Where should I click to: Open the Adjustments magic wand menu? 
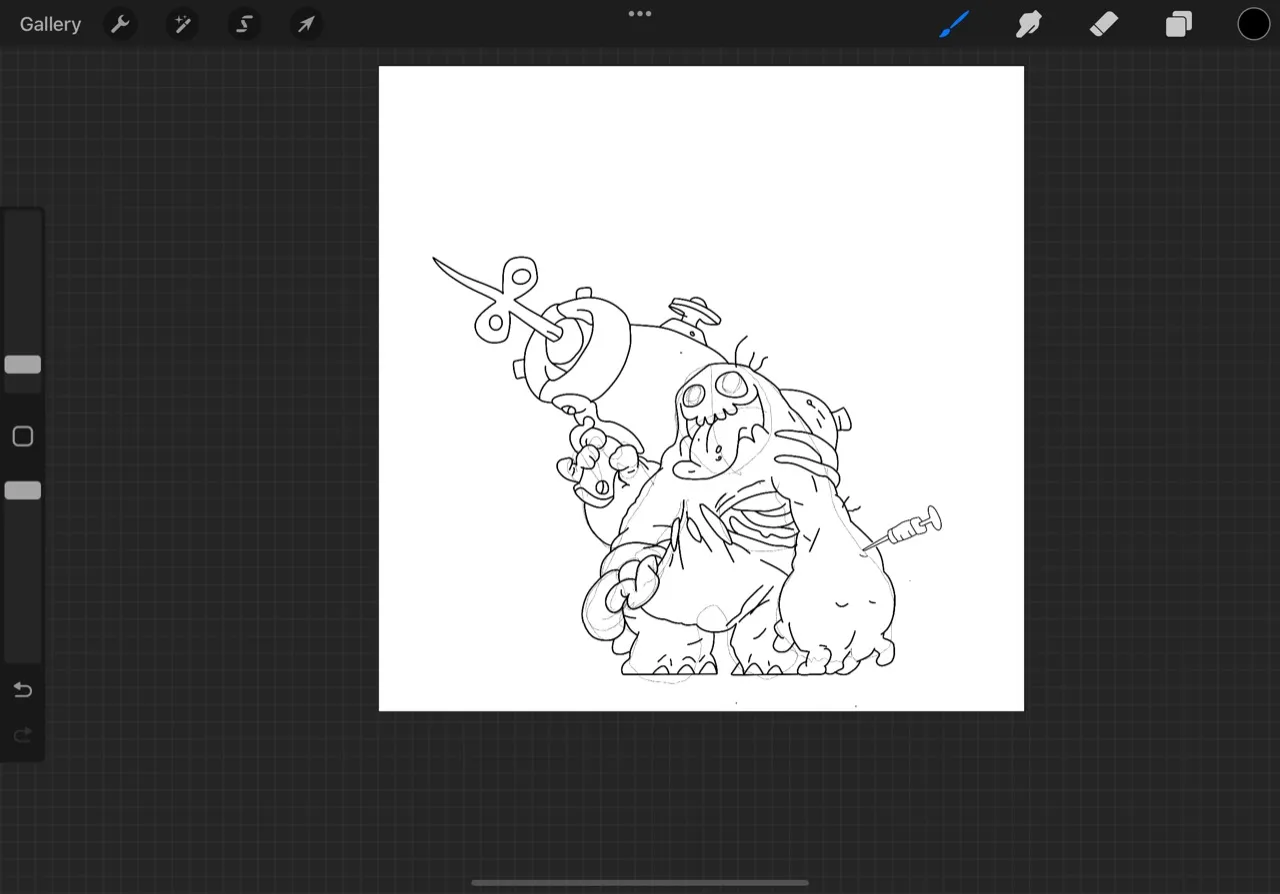(182, 24)
